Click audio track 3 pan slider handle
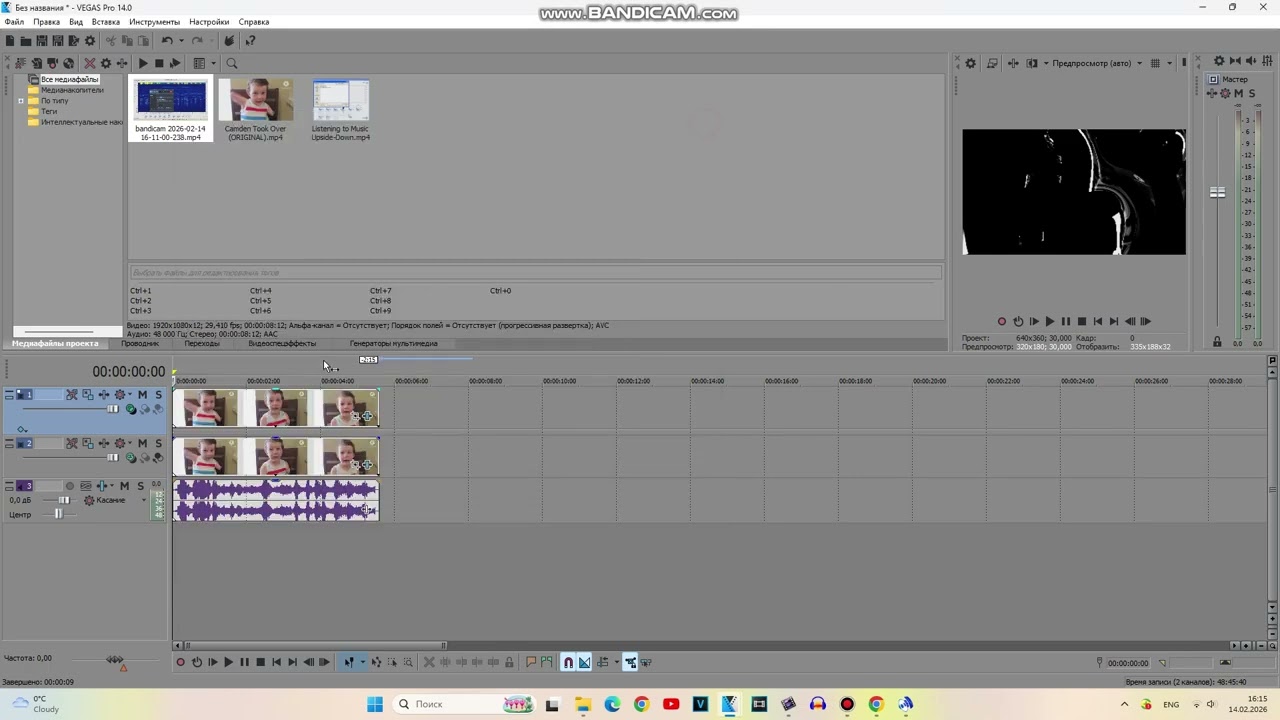The width and height of the screenshot is (1280, 720). pyautogui.click(x=59, y=514)
